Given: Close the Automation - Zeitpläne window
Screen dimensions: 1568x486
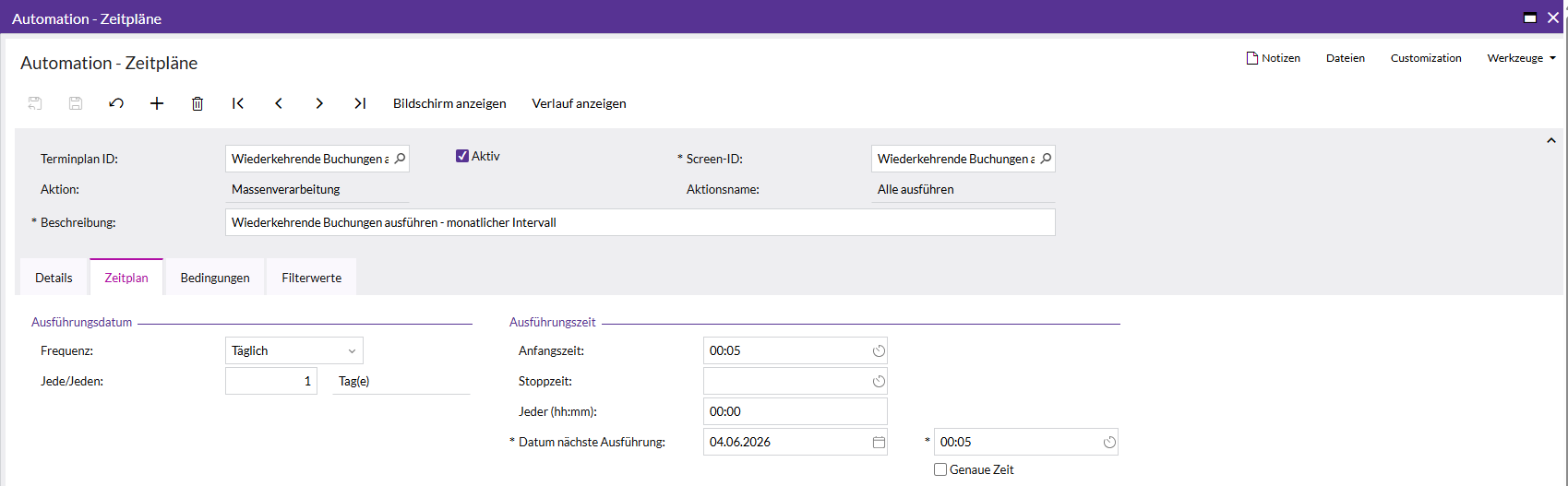Looking at the screenshot, I should coord(1553,18).
